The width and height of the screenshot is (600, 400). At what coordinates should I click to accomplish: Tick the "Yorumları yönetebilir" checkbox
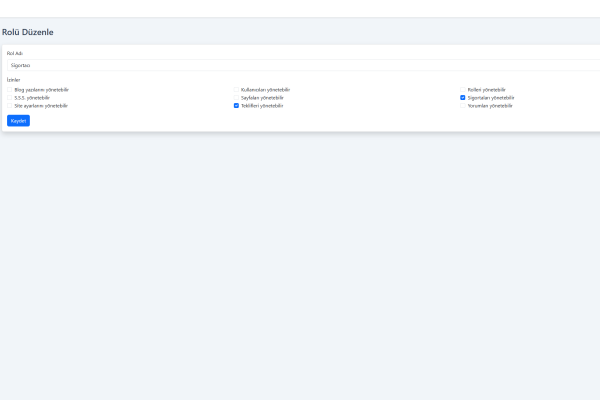(463, 106)
